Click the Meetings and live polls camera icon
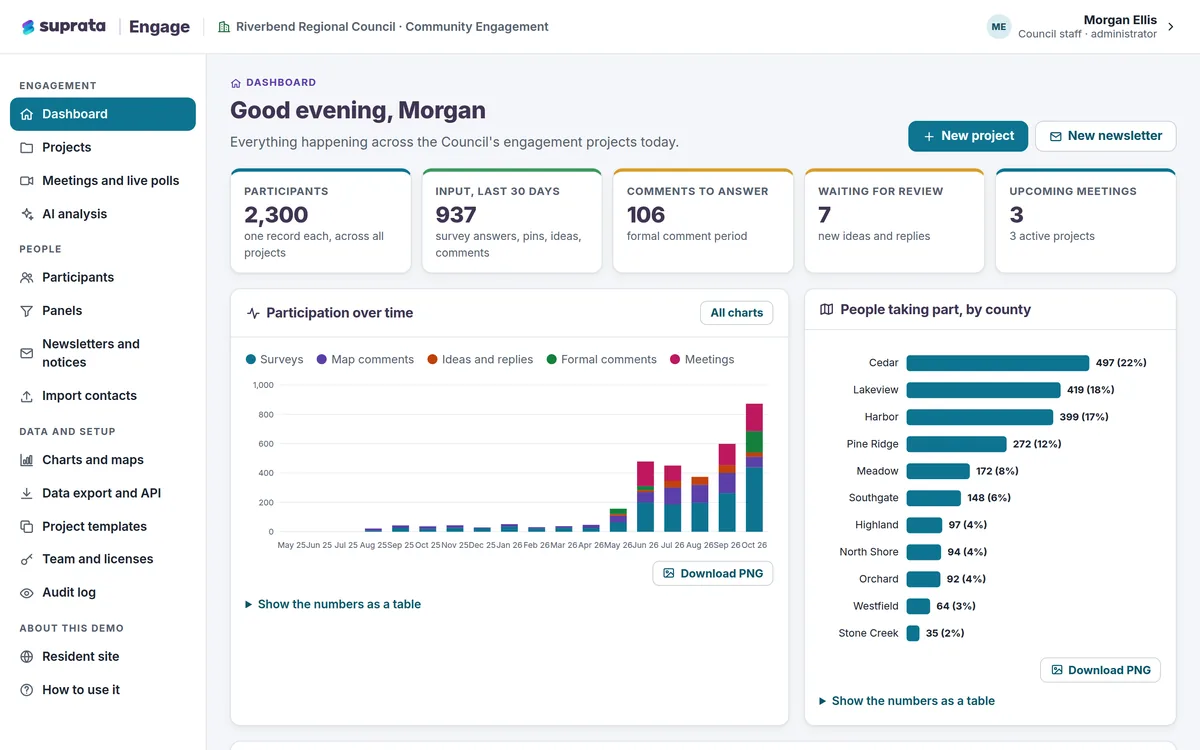 pos(27,181)
